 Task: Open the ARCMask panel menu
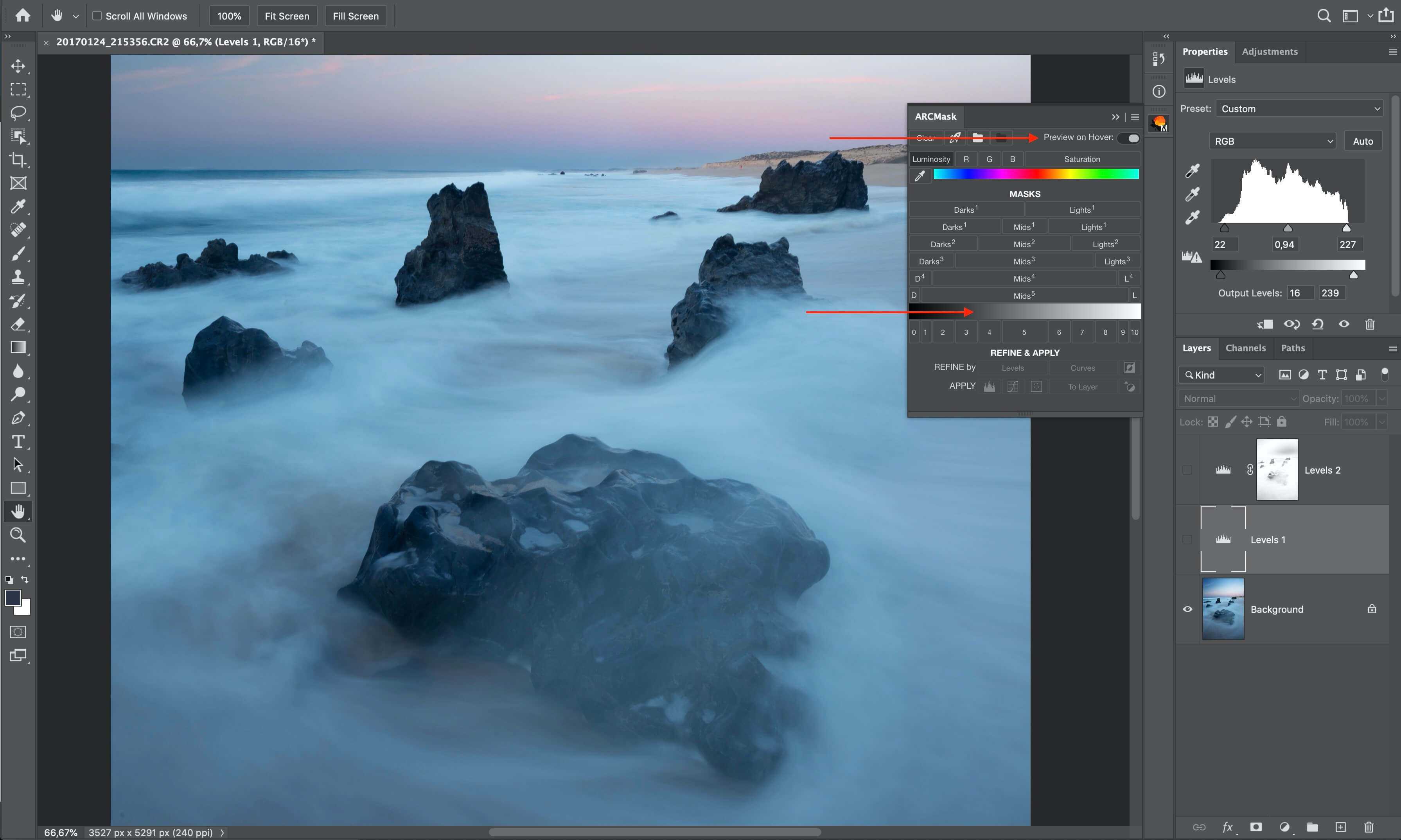click(1134, 117)
